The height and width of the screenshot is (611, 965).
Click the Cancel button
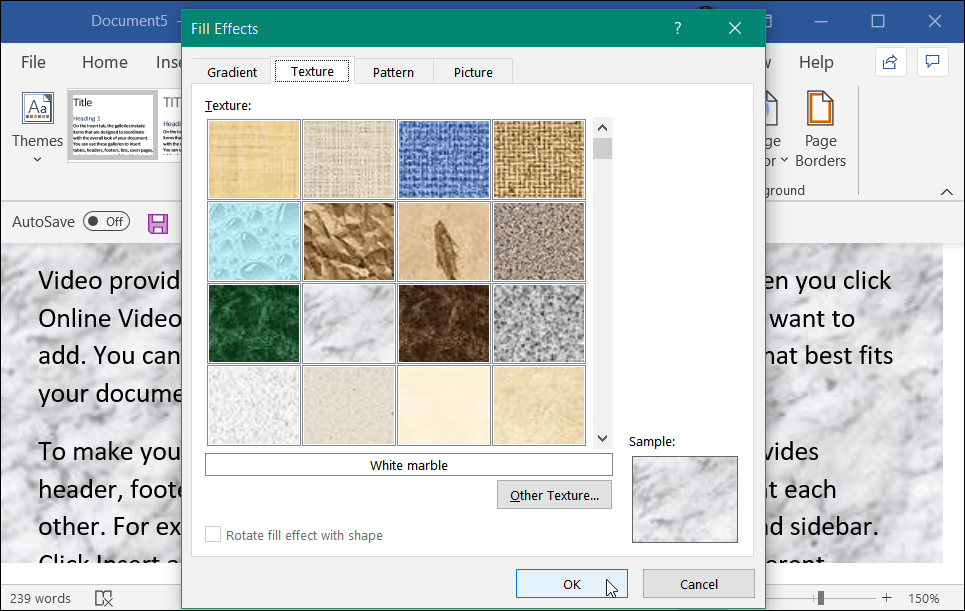tap(699, 584)
